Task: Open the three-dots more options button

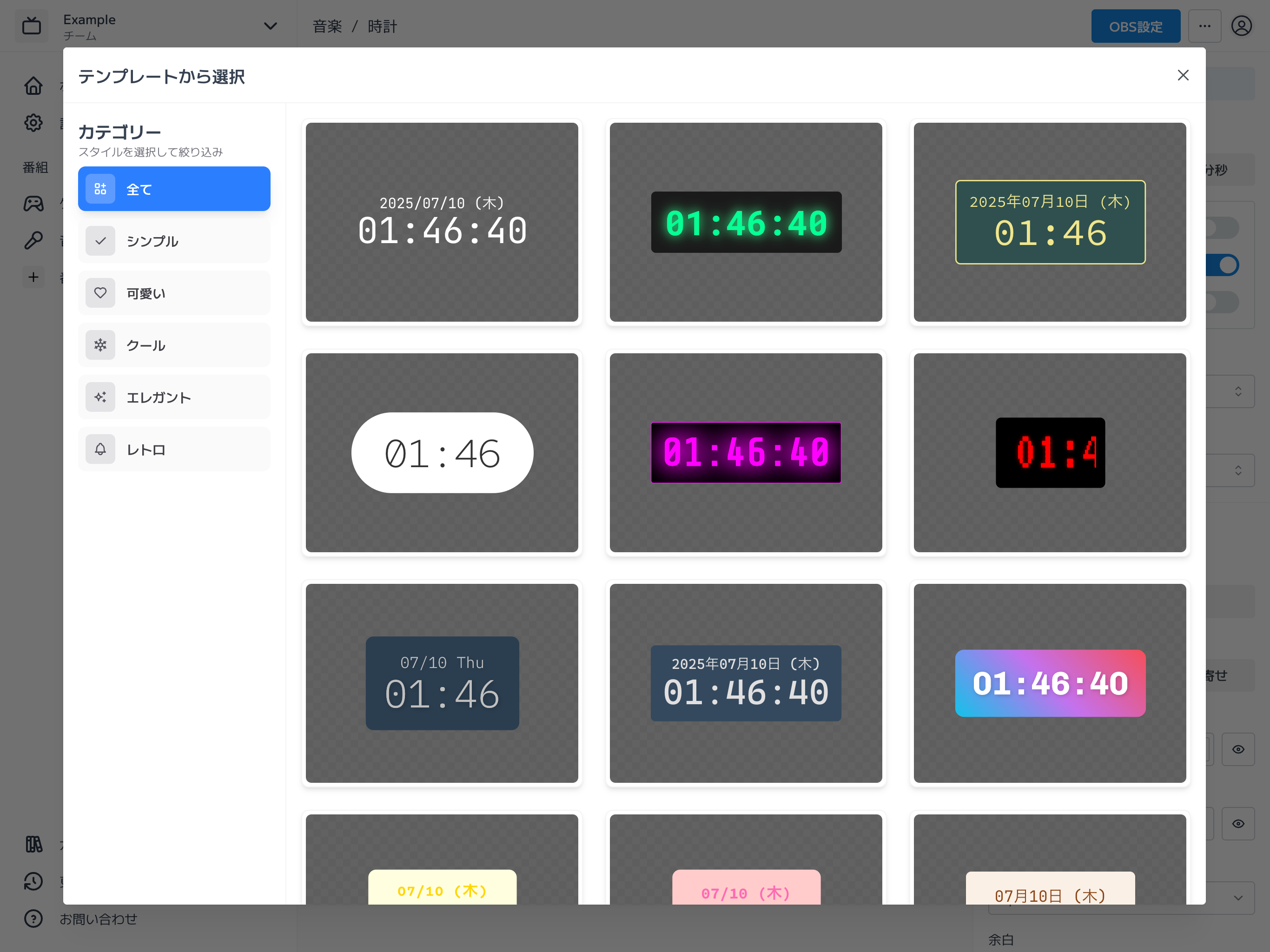Action: pyautogui.click(x=1204, y=26)
